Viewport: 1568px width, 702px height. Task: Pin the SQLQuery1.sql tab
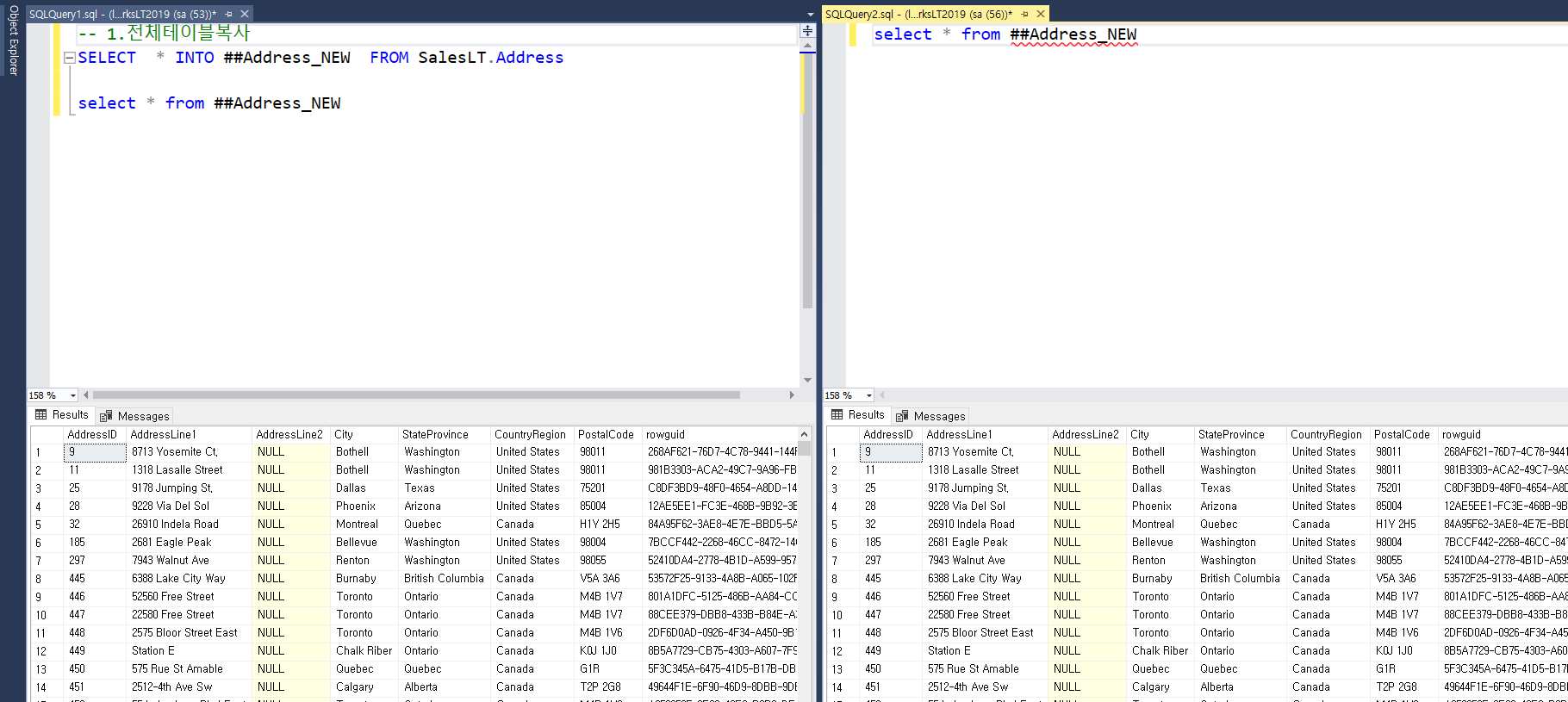pos(228,14)
